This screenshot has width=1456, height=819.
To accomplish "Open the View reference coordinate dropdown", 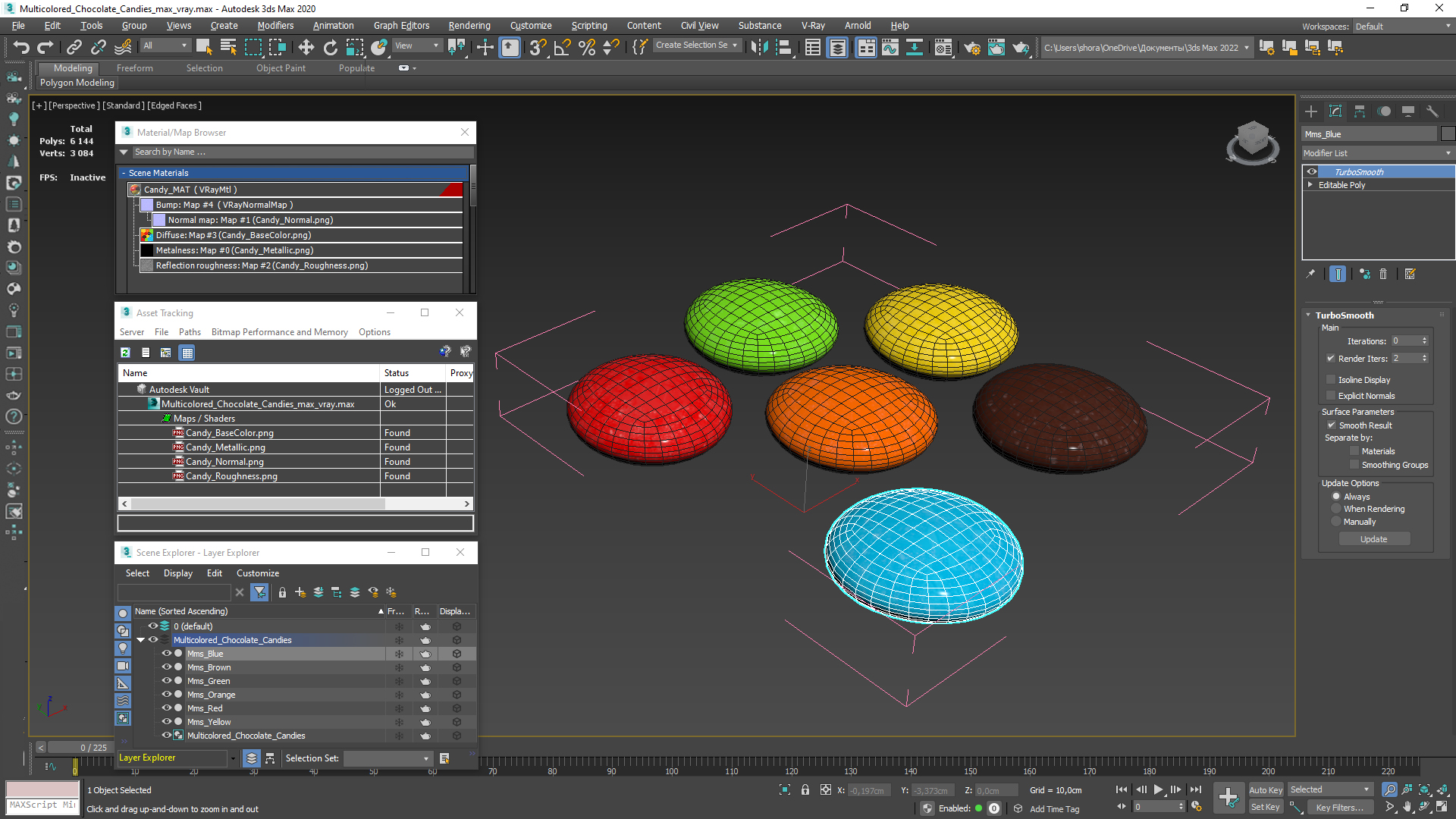I will [416, 46].
